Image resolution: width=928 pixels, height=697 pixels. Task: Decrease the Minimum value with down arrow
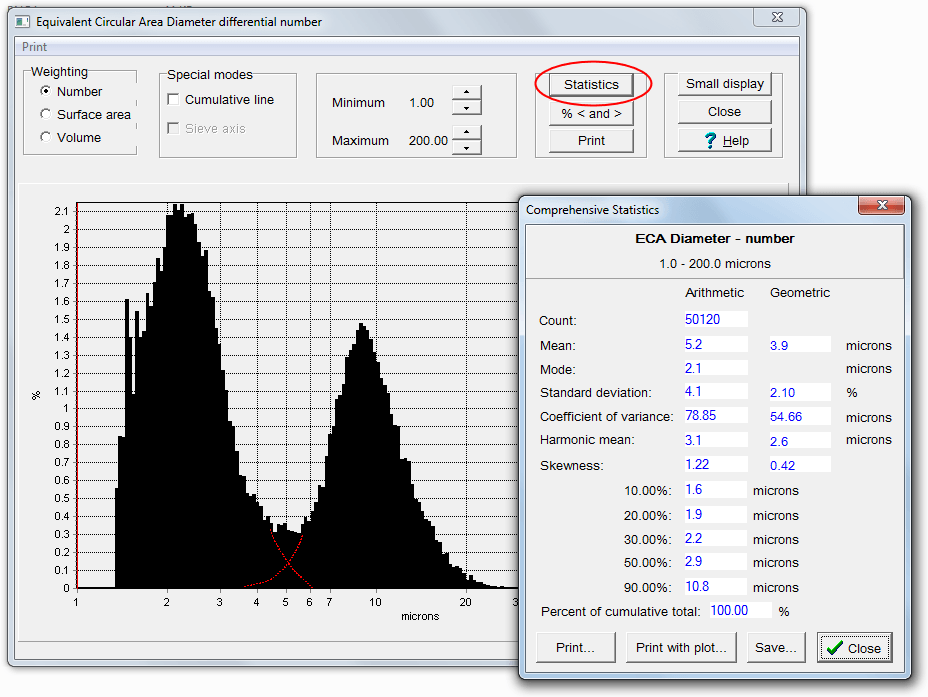(x=467, y=108)
